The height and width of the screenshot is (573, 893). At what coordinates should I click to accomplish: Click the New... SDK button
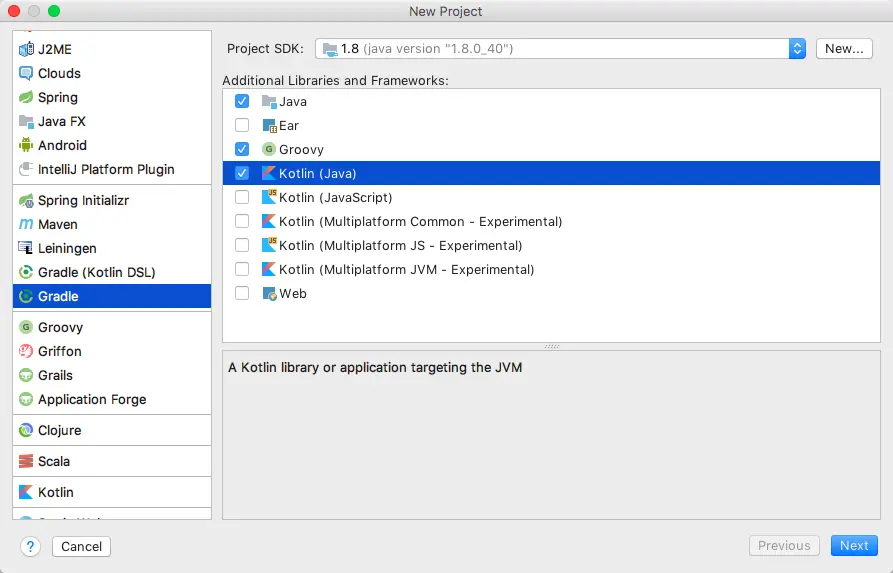[x=844, y=49]
